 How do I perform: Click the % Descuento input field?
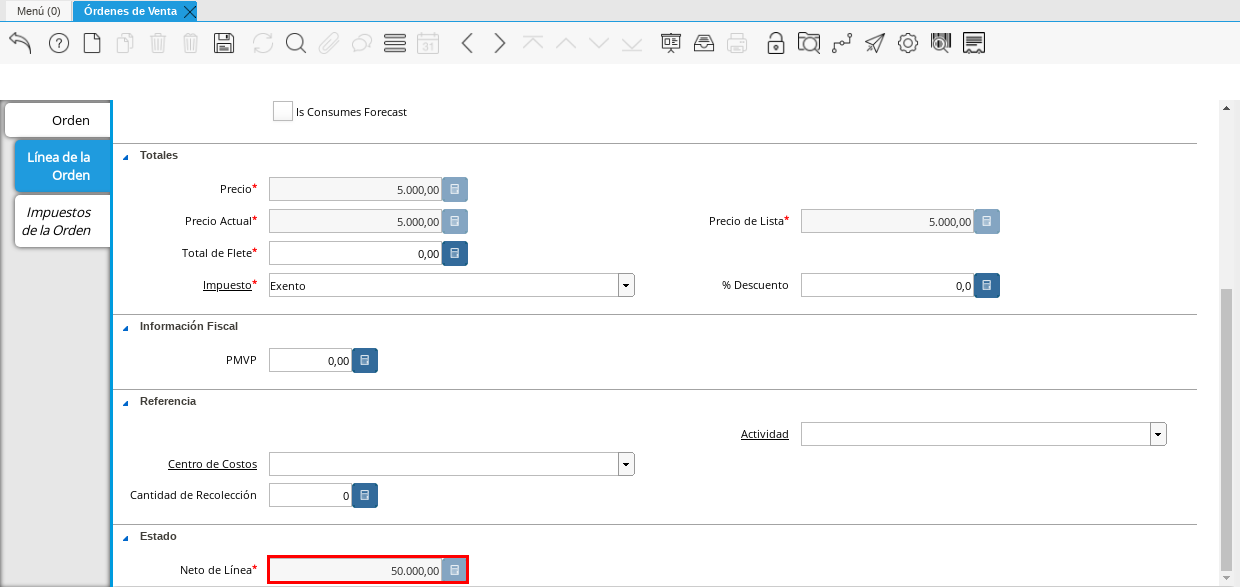tap(887, 286)
